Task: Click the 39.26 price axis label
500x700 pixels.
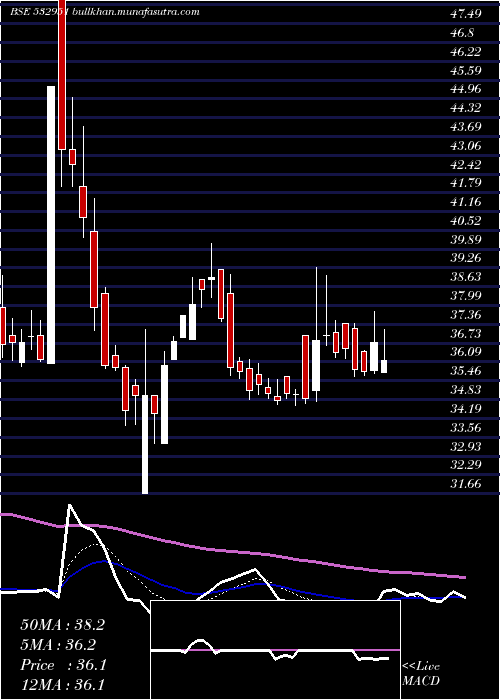Action: 466,258
